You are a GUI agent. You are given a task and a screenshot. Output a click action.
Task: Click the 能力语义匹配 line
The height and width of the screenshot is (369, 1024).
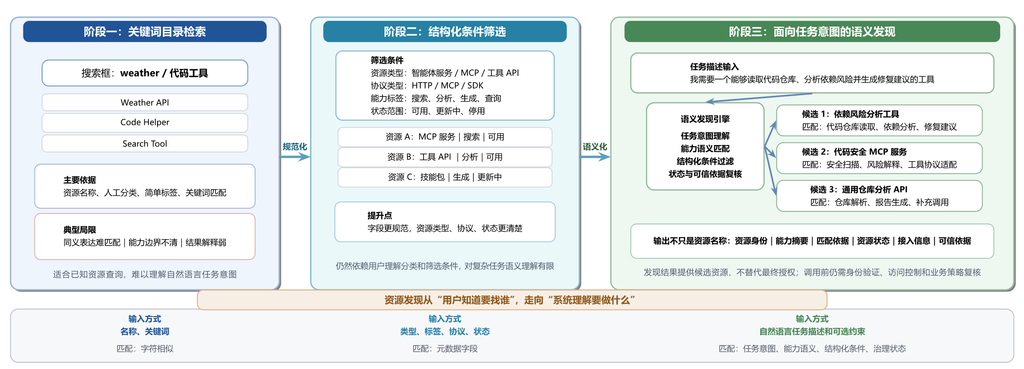pos(705,149)
